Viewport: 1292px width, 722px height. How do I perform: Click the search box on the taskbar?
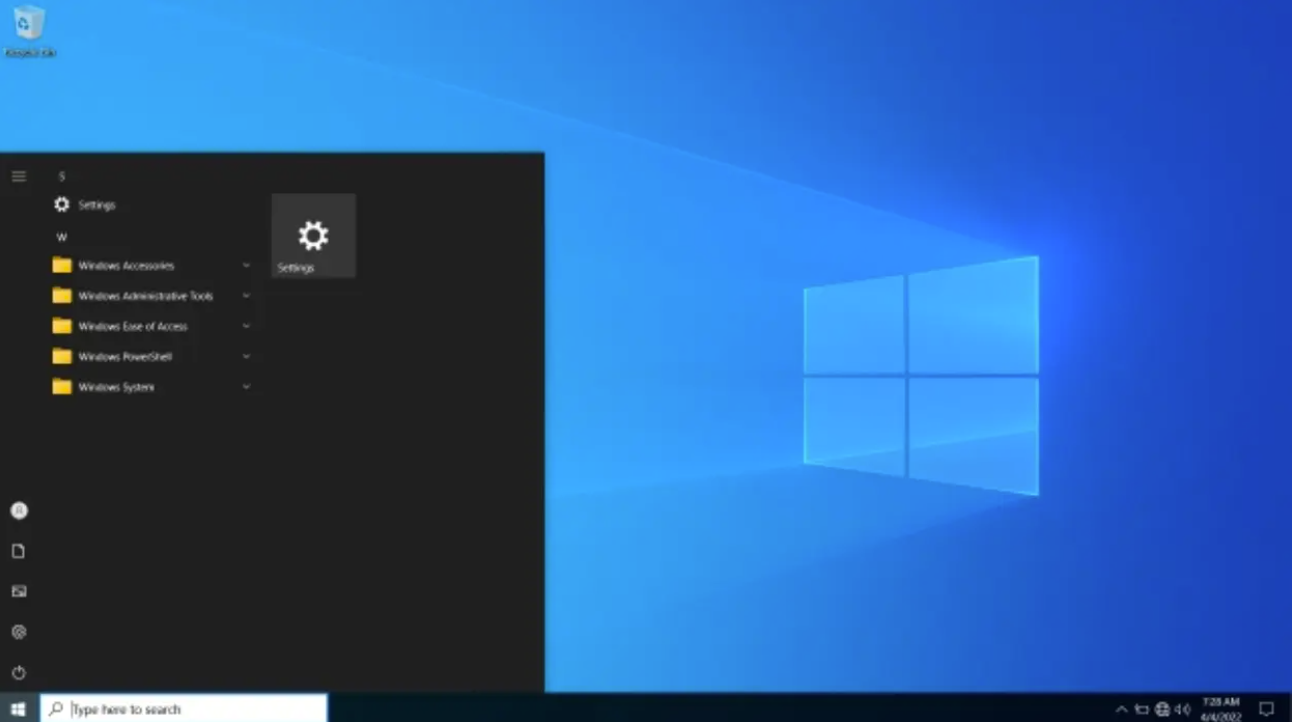tap(185, 708)
